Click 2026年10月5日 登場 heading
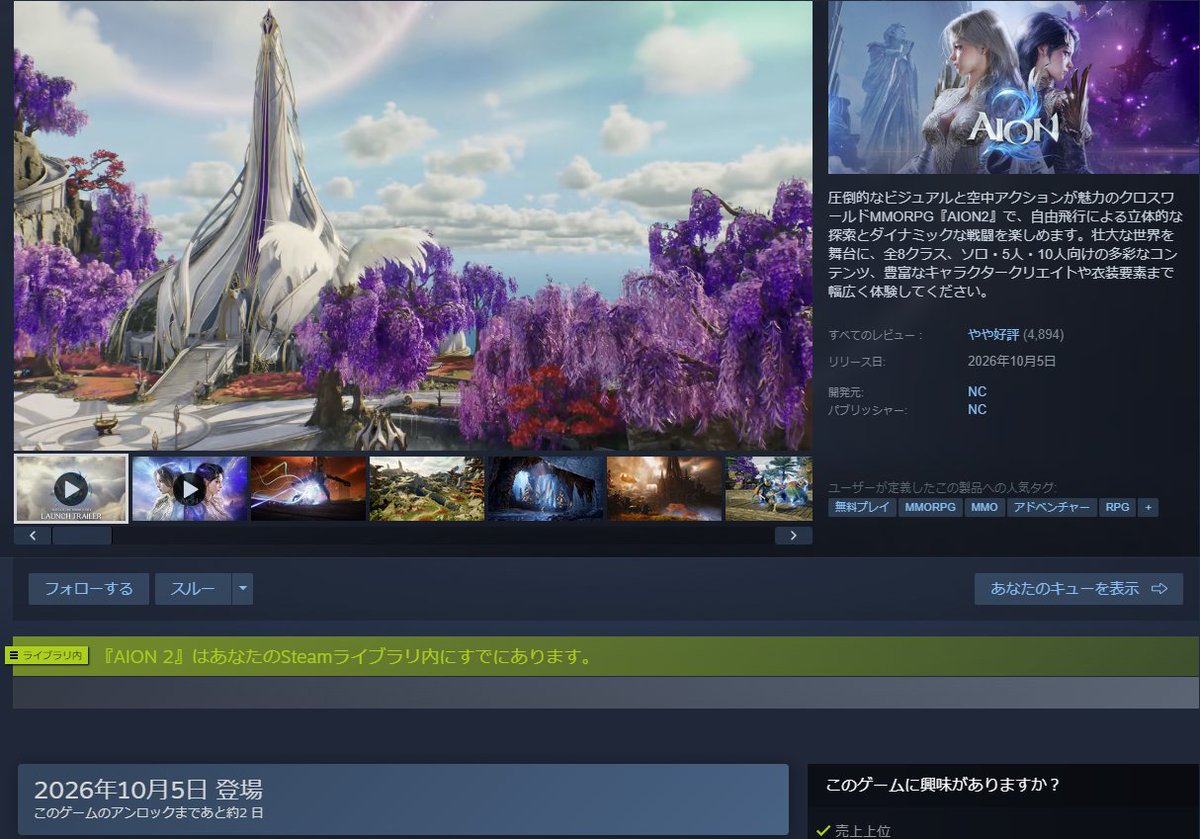Viewport: 1200px width, 839px height. click(x=149, y=789)
